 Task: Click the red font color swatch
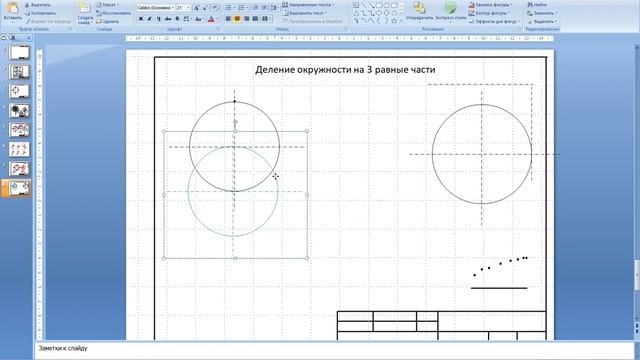[211, 19]
